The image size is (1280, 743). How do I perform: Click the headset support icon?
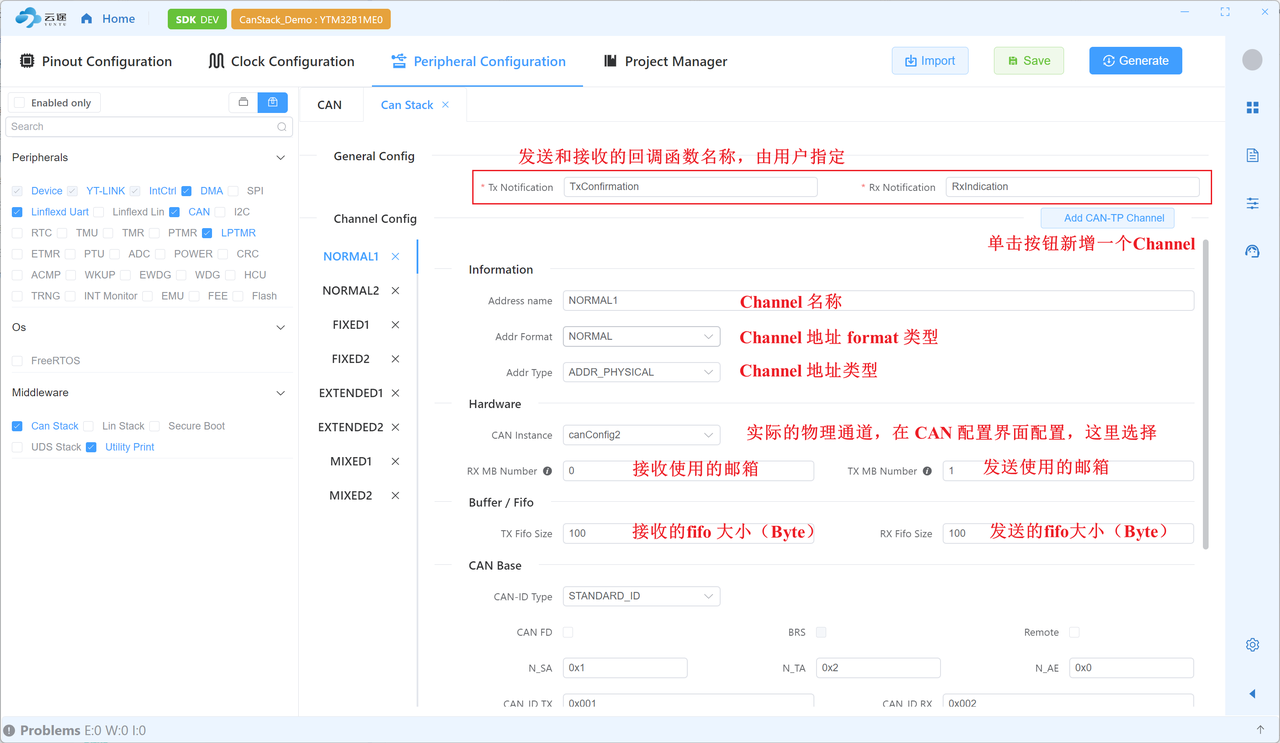[1252, 251]
